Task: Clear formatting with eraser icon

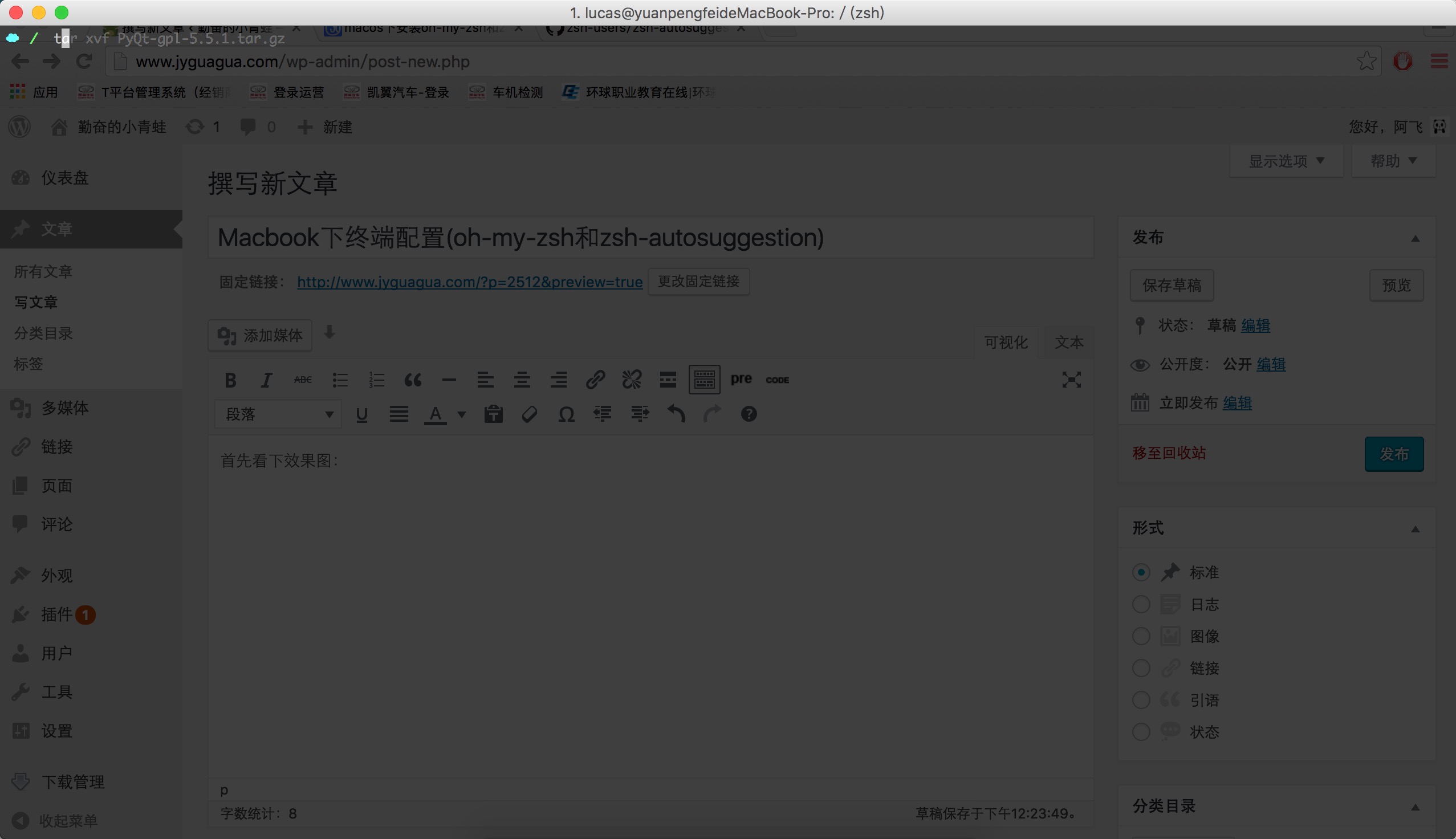Action: [530, 414]
